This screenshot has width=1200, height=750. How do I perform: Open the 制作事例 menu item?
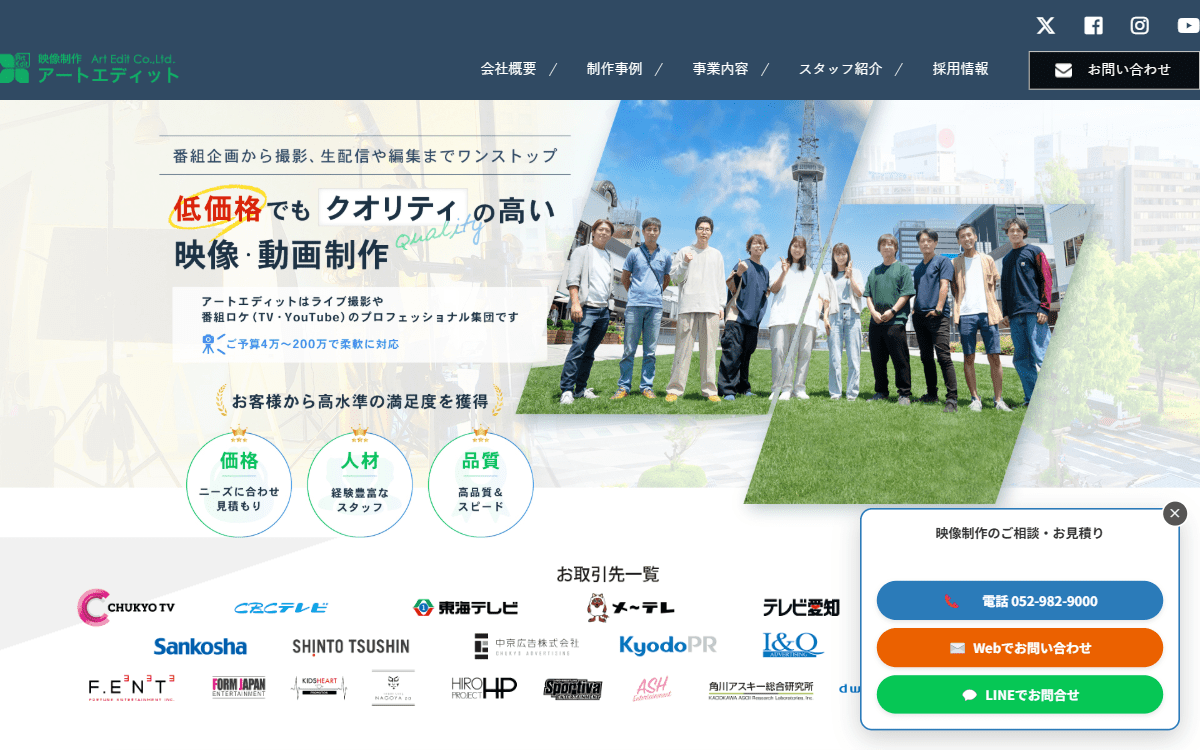614,69
